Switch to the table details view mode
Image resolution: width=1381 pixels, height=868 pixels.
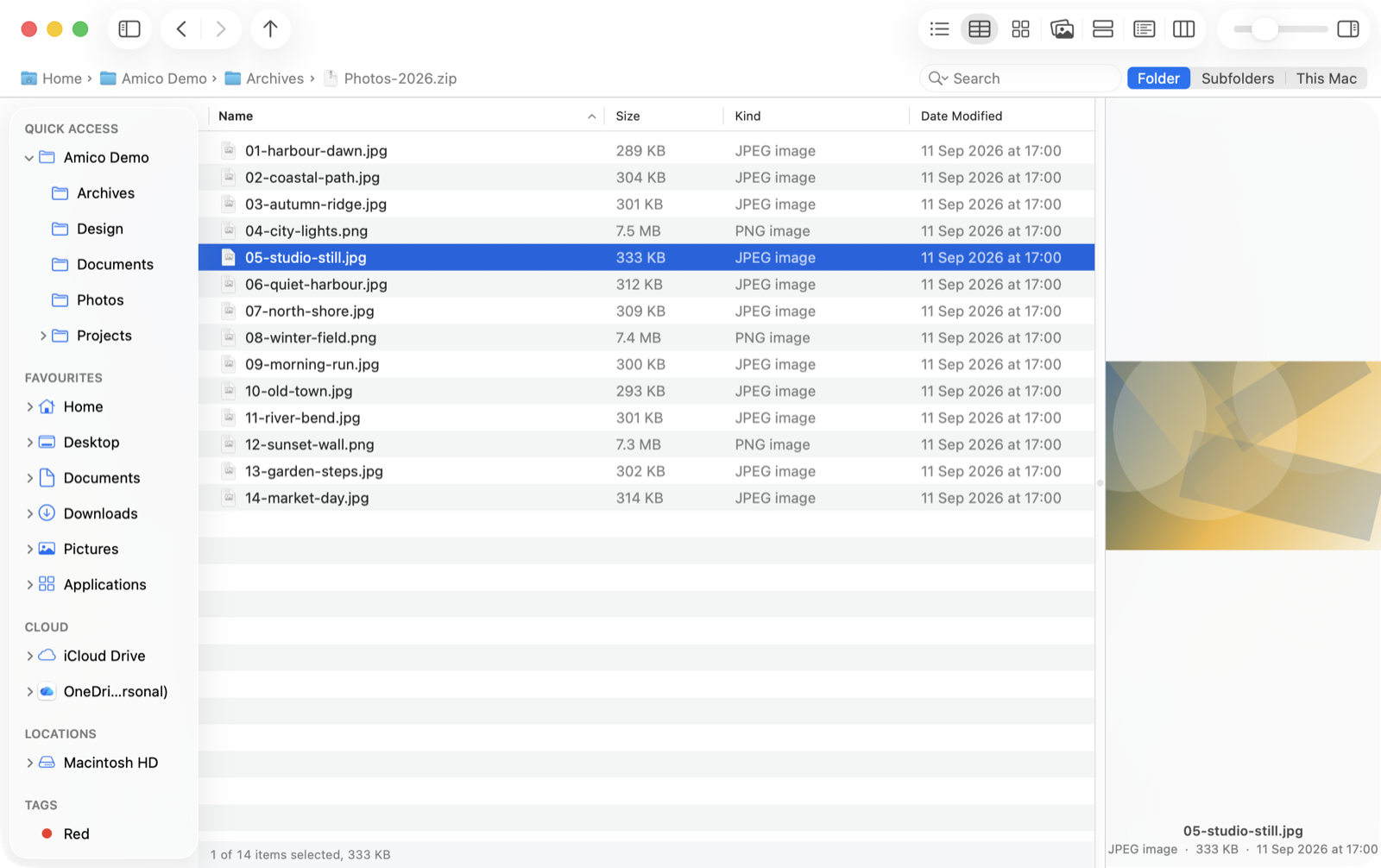pos(980,29)
